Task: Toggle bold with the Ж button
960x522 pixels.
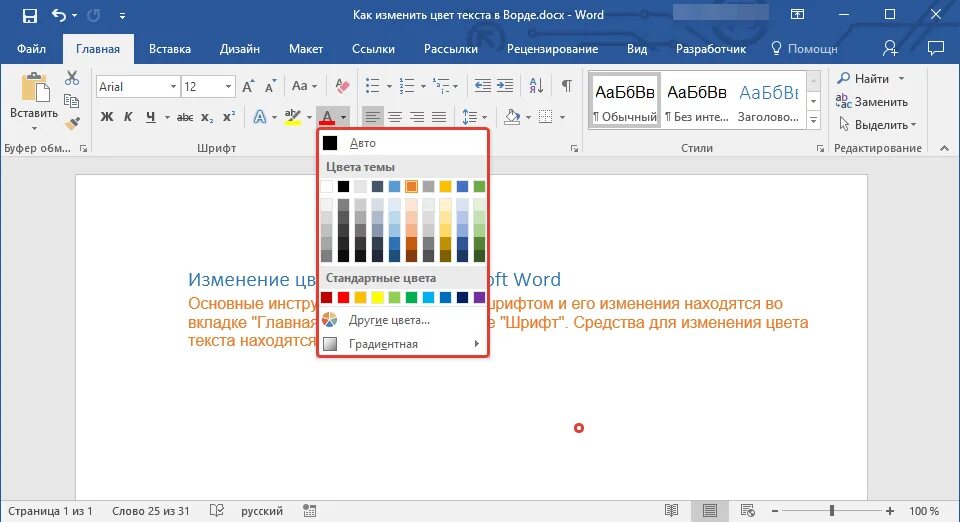Action: point(107,117)
